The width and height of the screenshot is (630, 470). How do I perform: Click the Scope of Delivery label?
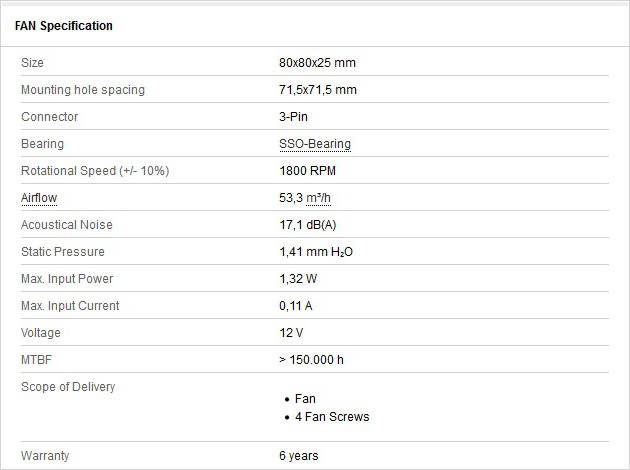tap(68, 386)
